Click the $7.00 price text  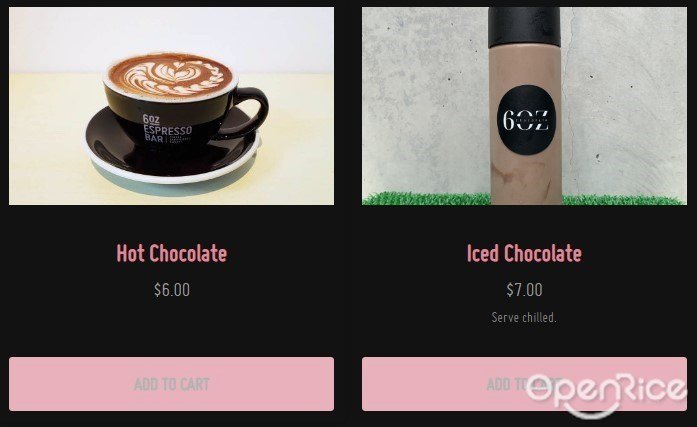coord(524,290)
